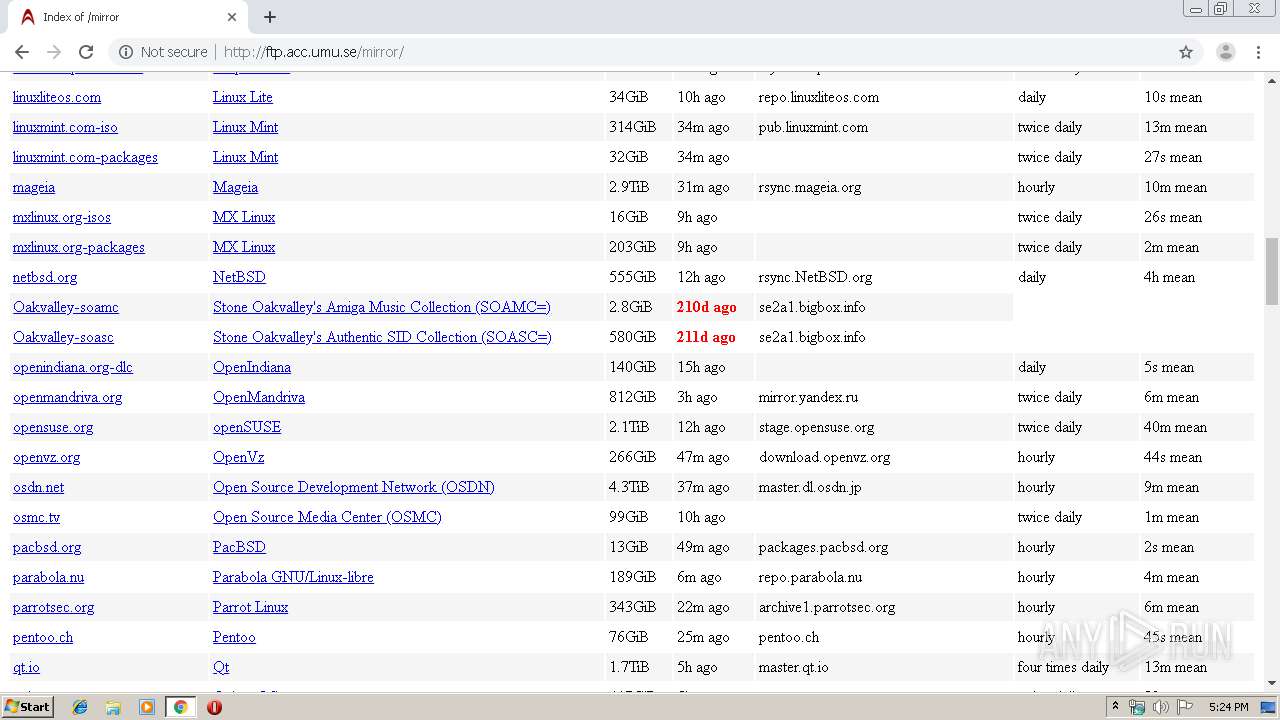
Task: Select the Index of /mirror tab
Action: [x=127, y=17]
